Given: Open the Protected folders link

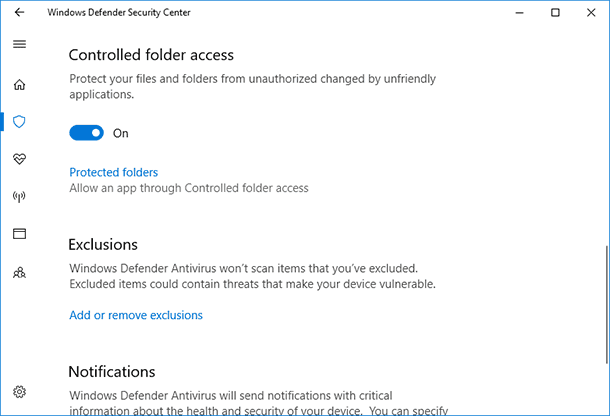Looking at the screenshot, I should (114, 172).
